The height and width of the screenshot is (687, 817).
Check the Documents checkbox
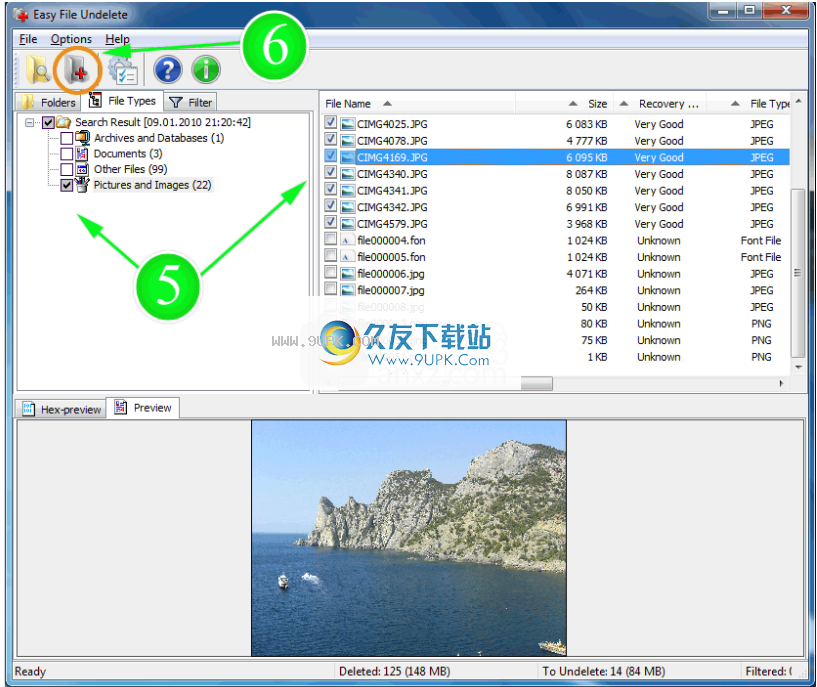click(x=67, y=154)
